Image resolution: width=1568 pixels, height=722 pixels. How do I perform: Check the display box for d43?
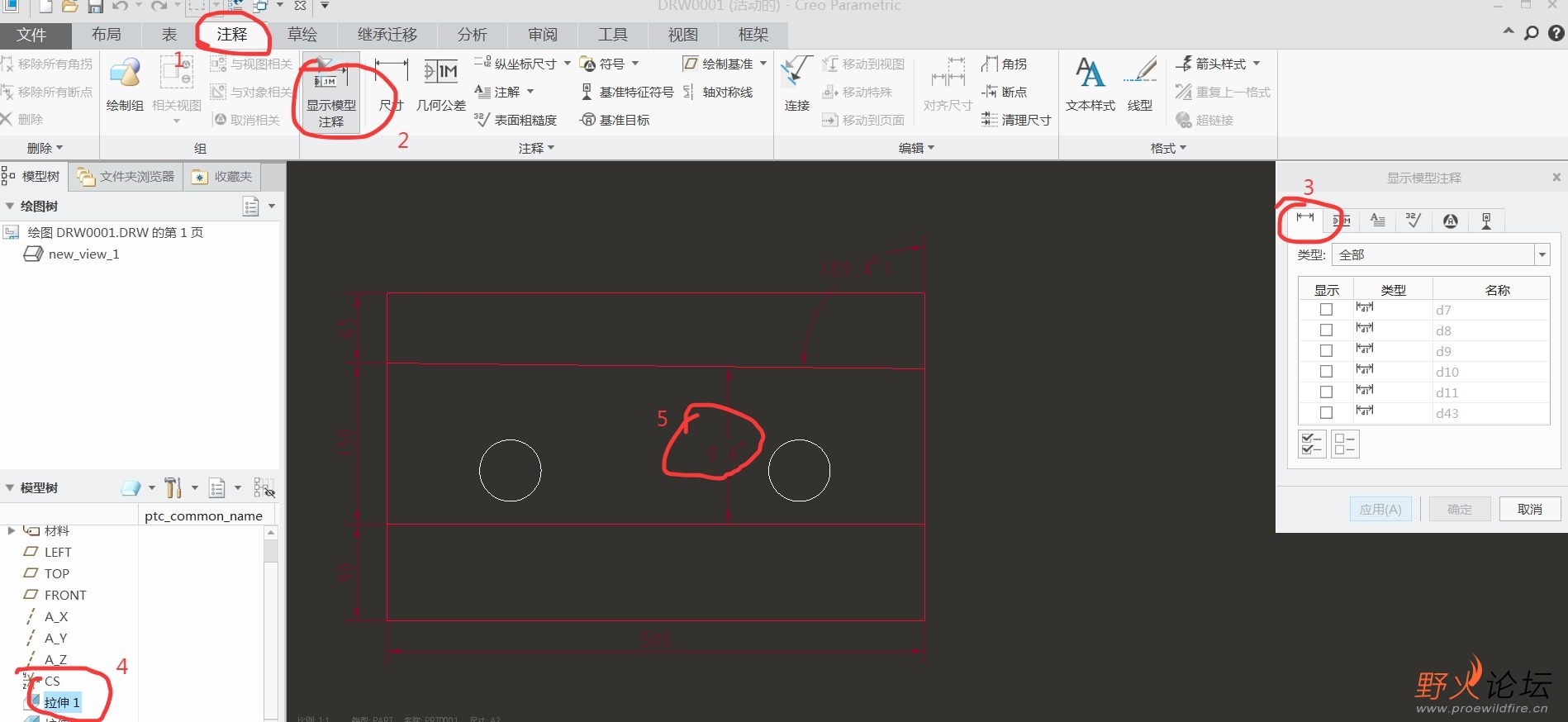pos(1326,413)
